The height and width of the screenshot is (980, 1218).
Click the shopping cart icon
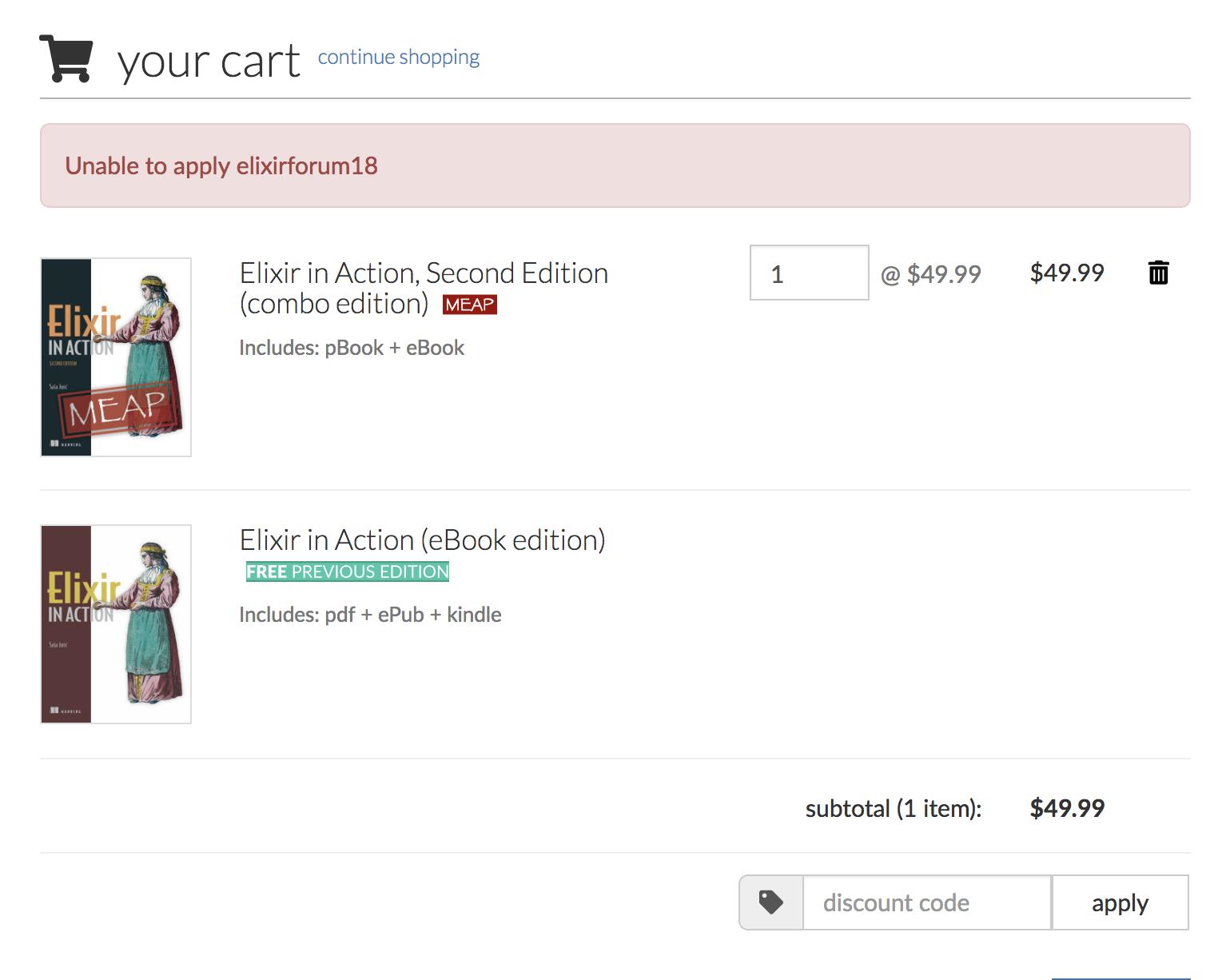[x=66, y=58]
